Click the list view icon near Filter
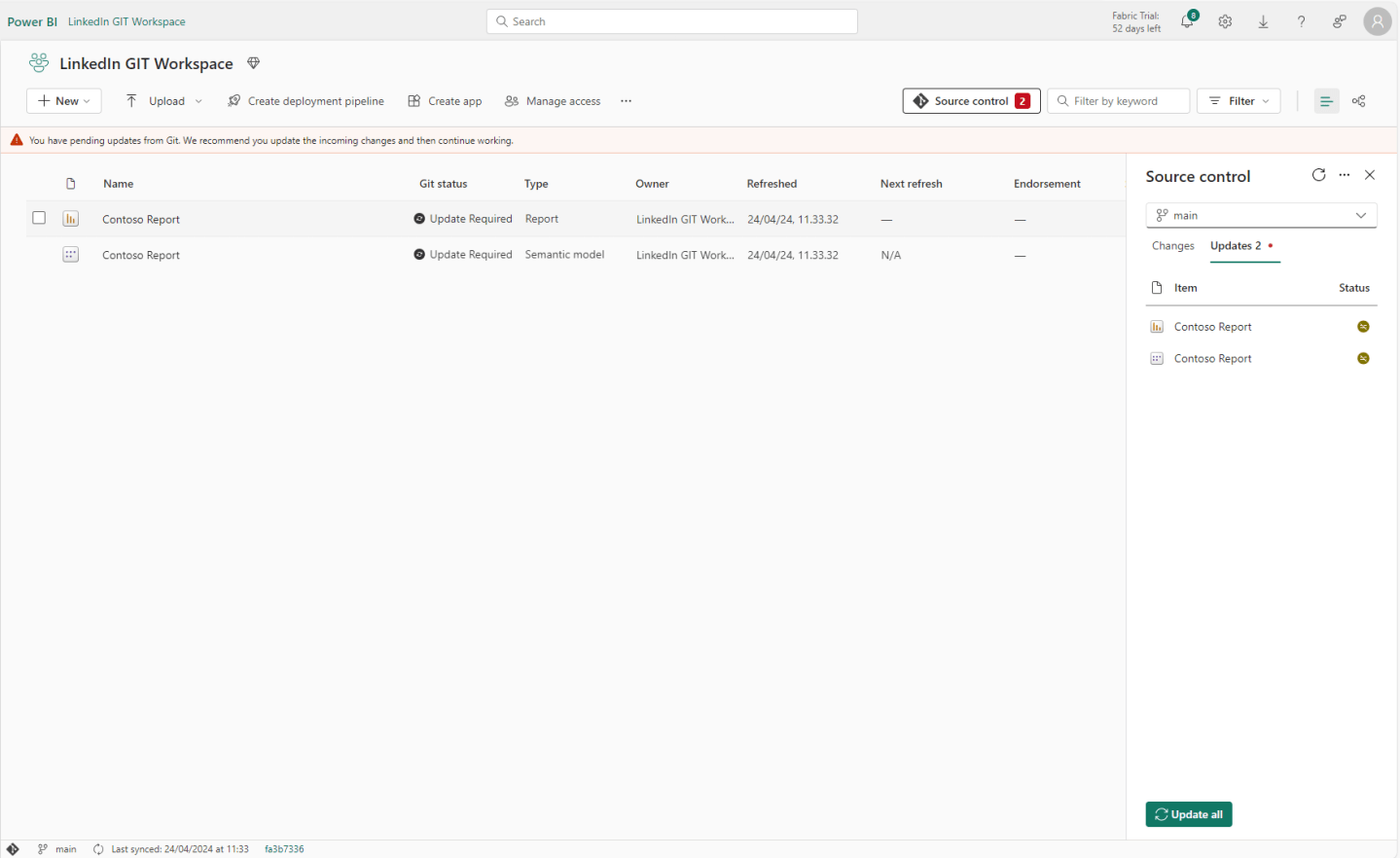The width and height of the screenshot is (1400, 858). pos(1326,100)
